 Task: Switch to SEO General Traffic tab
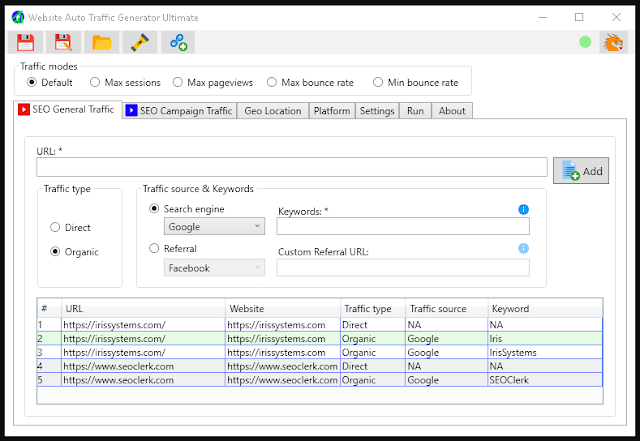tap(68, 109)
